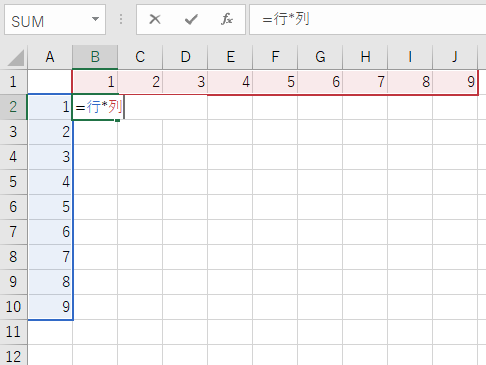Image resolution: width=486 pixels, height=365 pixels.
Task: Select column D header
Action: pyautogui.click(x=185, y=57)
